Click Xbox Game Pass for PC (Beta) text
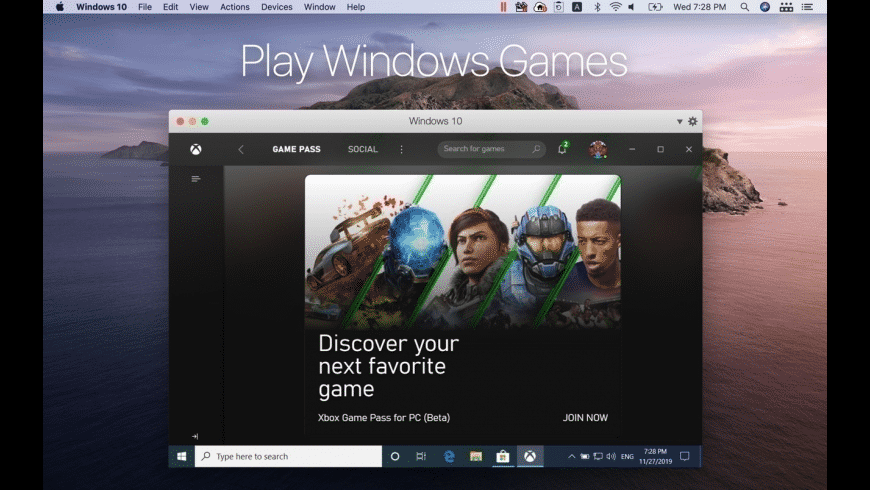This screenshot has width=870, height=490. click(384, 417)
